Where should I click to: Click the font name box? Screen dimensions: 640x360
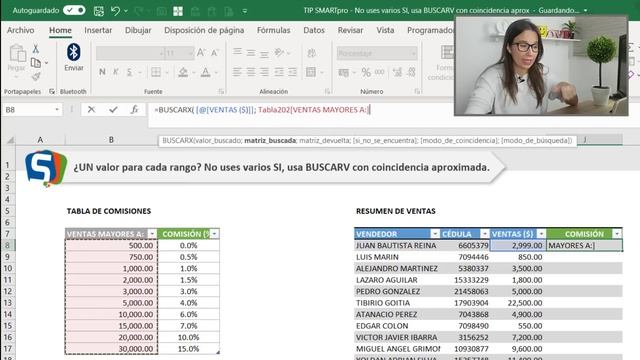tap(129, 53)
